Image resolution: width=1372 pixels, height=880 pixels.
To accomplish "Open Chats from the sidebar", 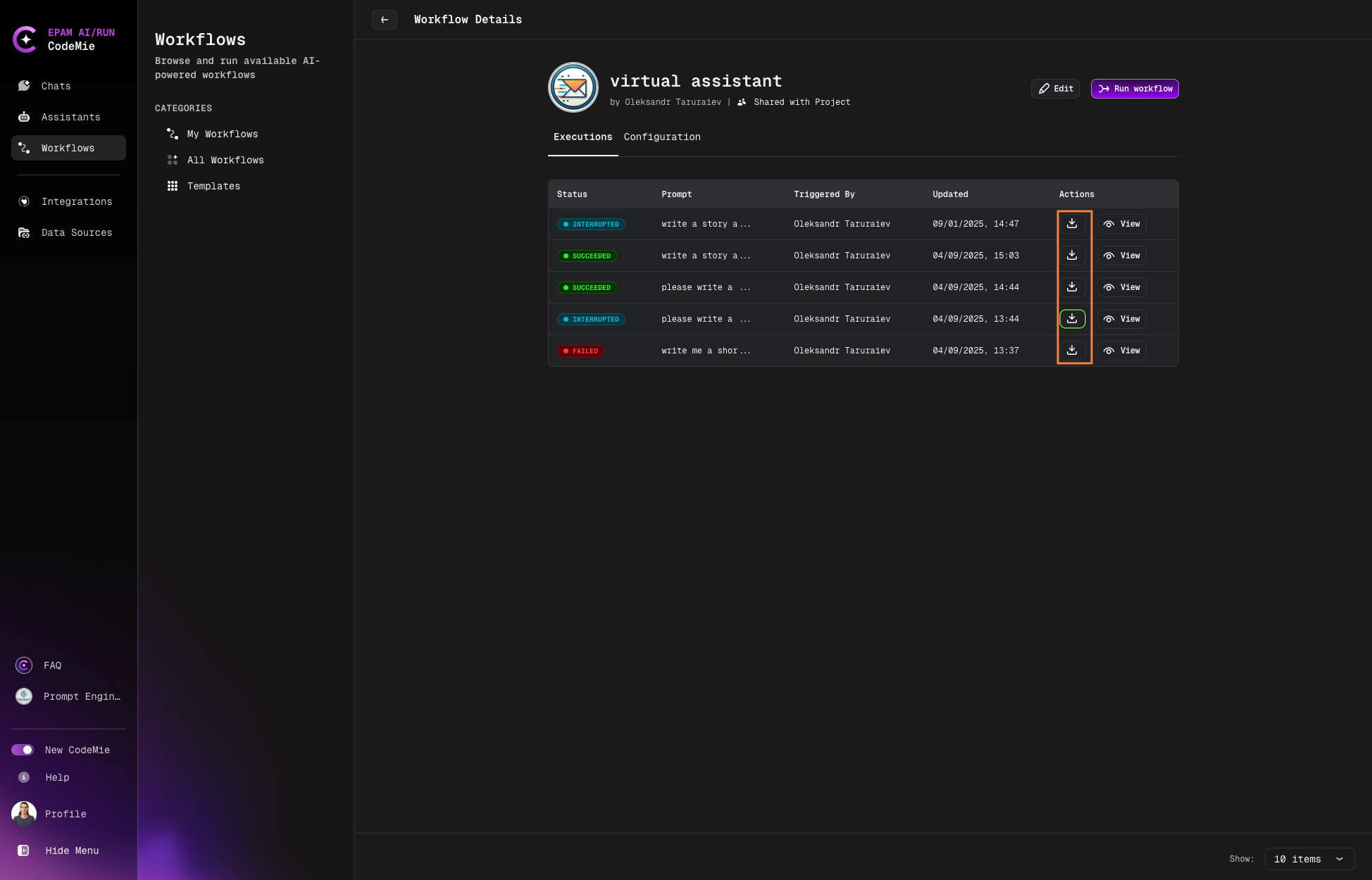I will point(56,86).
